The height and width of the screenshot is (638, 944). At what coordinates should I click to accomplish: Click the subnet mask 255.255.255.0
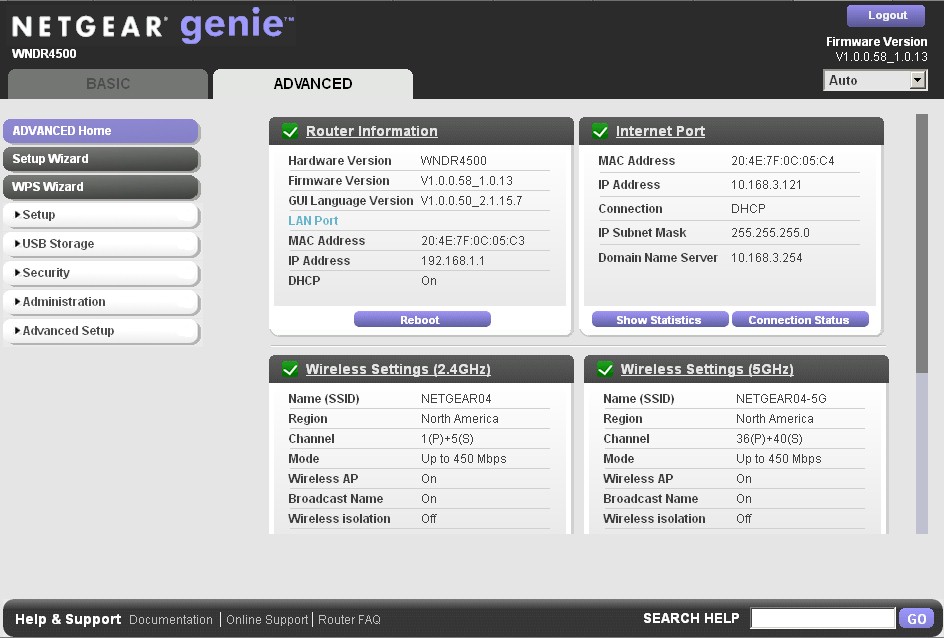point(770,233)
